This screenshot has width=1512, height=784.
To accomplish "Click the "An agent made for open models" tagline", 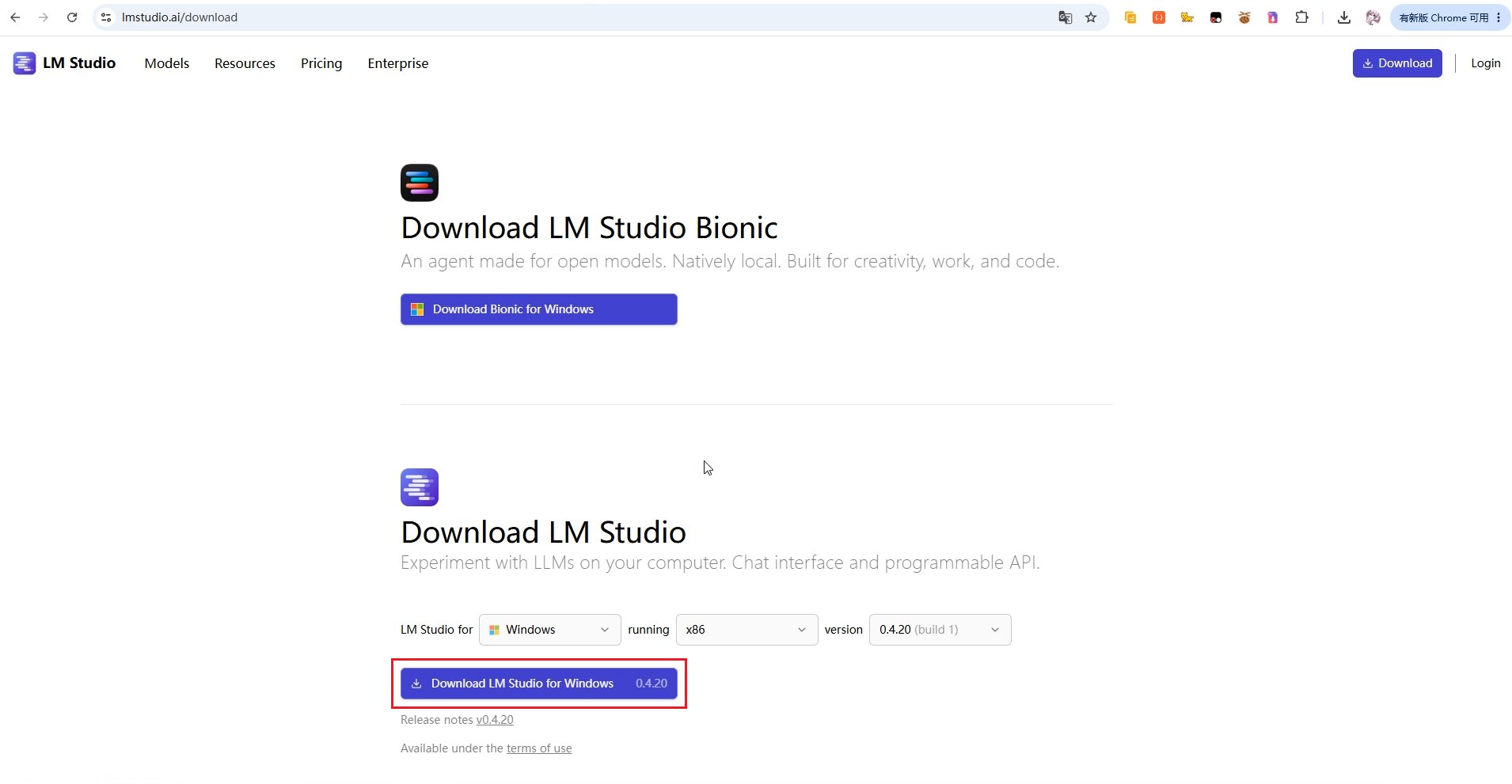I will [730, 261].
